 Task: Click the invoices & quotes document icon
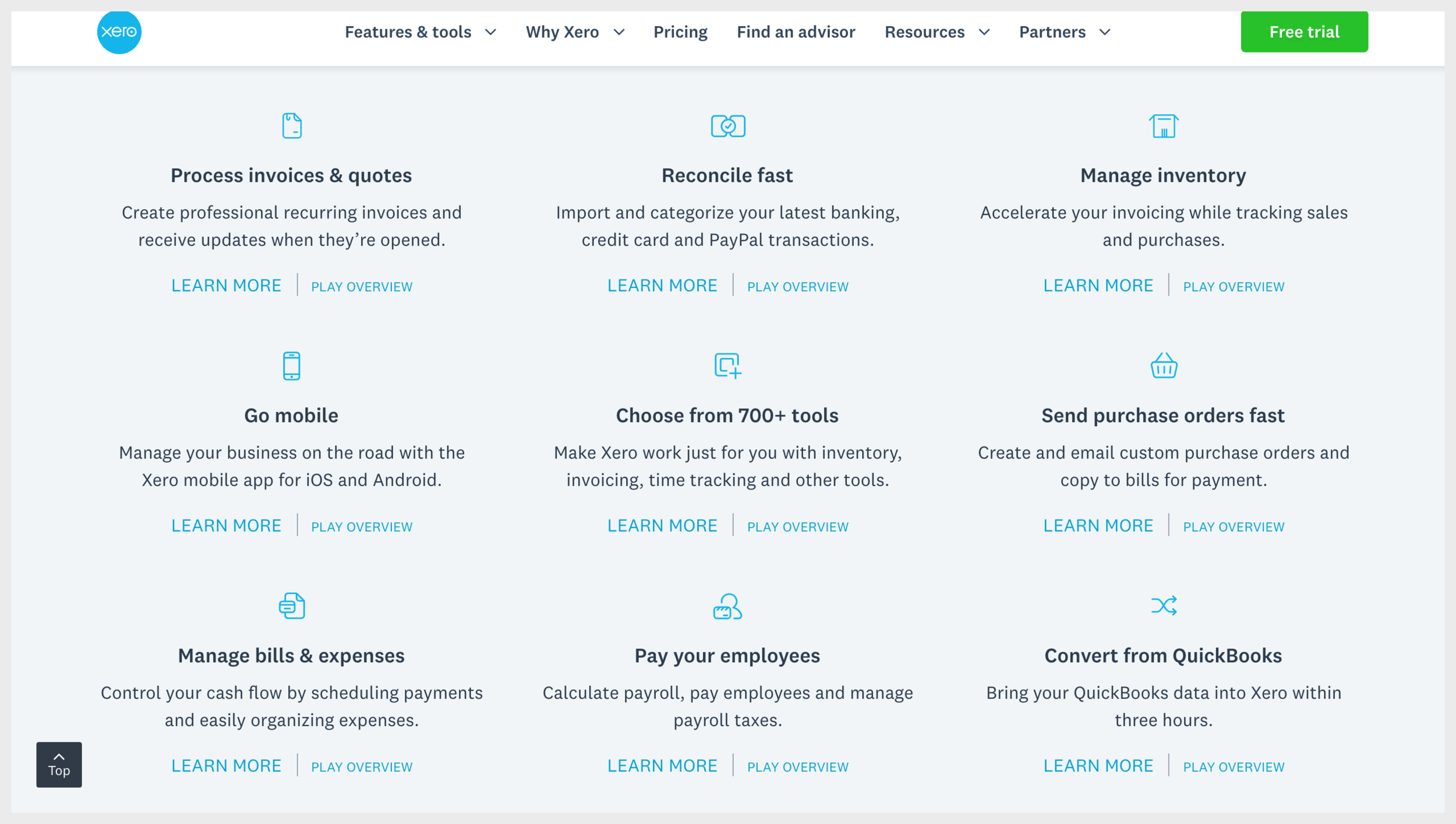click(x=292, y=126)
